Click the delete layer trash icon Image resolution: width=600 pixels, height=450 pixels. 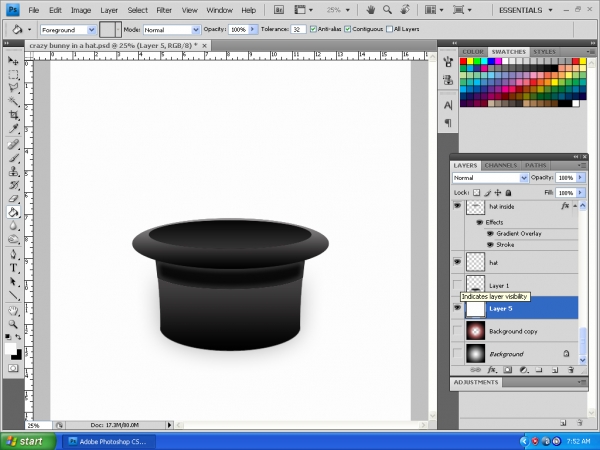(571, 370)
